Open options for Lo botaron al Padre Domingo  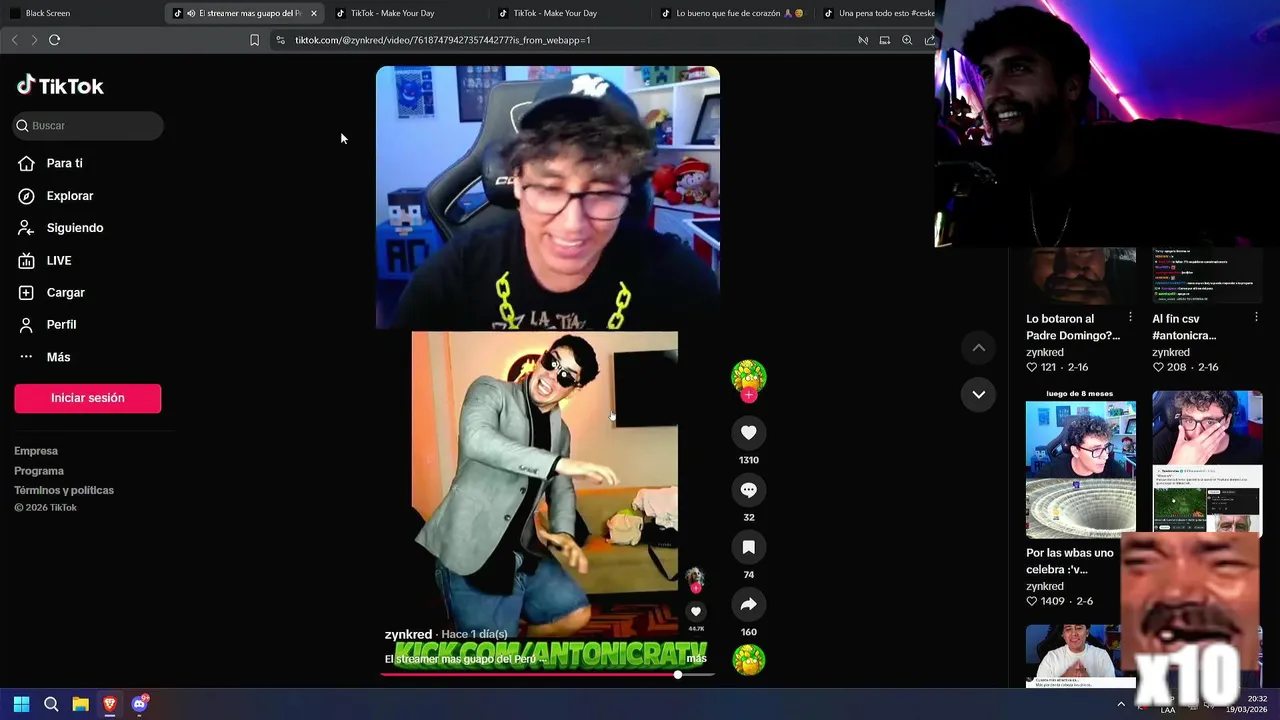click(x=1130, y=317)
